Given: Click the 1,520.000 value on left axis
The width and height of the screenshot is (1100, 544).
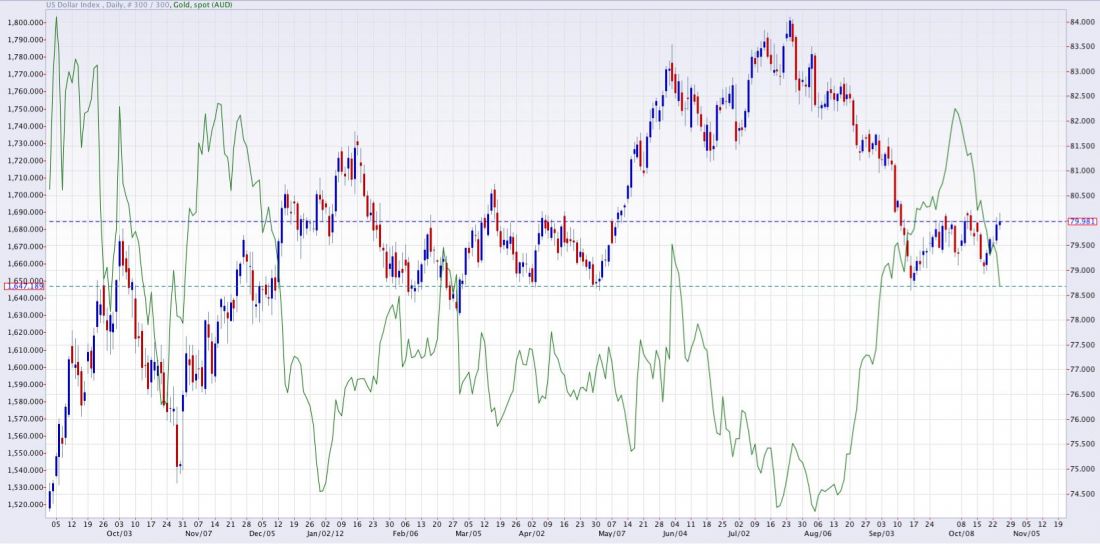Looking at the screenshot, I should click(24, 505).
